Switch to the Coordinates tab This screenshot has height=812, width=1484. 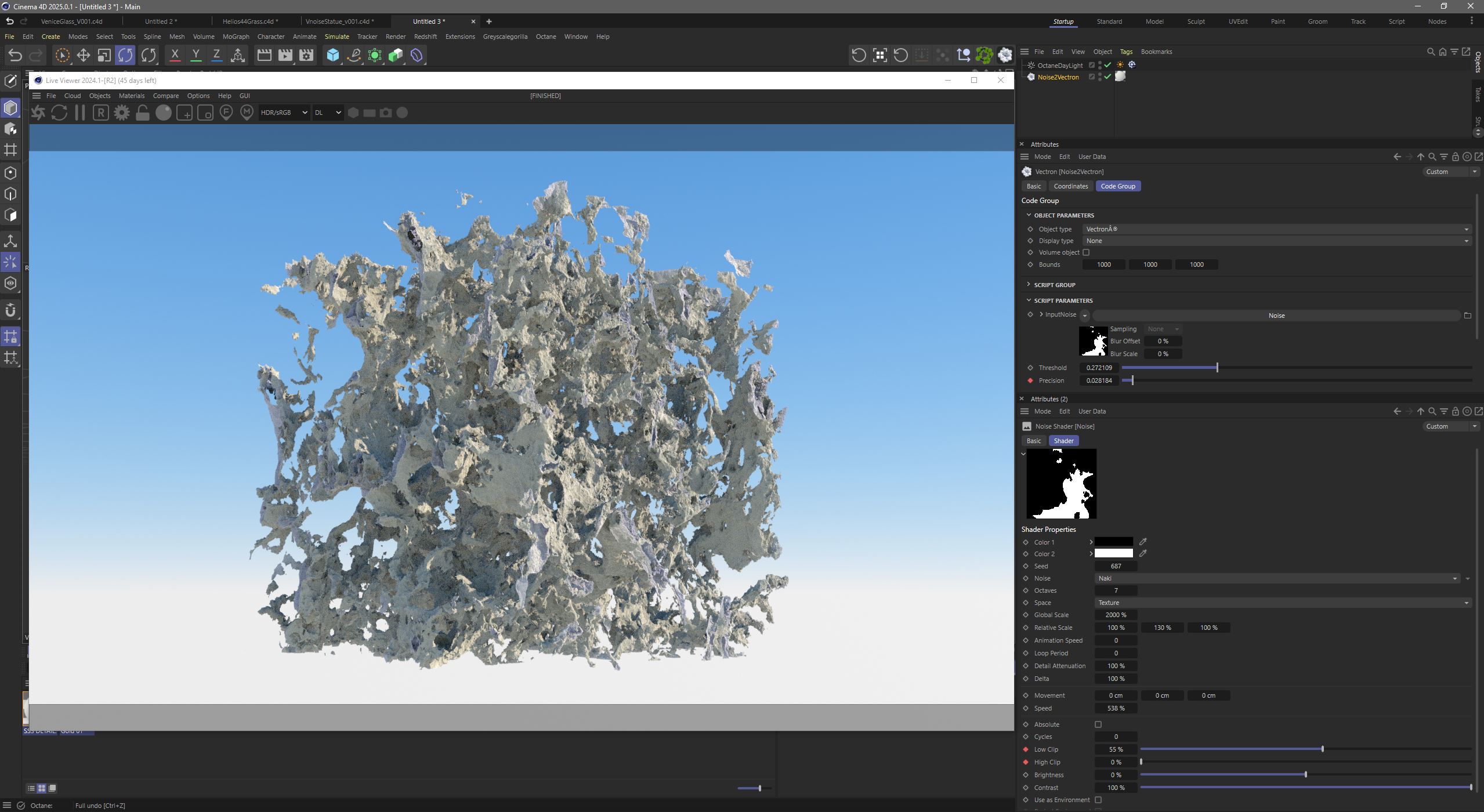pos(1070,186)
